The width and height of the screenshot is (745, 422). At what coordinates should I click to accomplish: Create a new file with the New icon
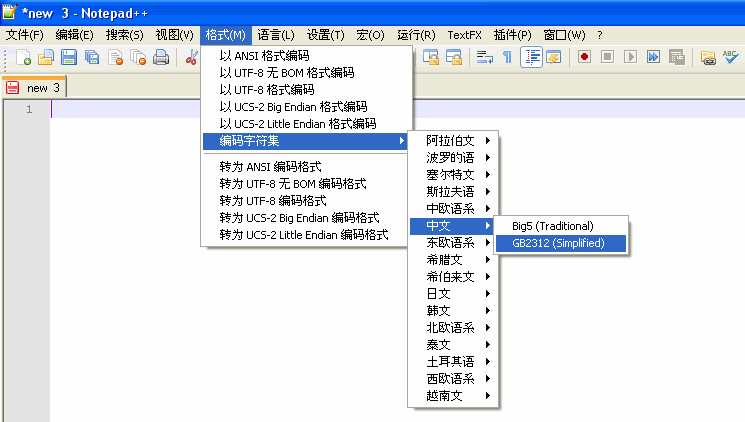[23, 58]
